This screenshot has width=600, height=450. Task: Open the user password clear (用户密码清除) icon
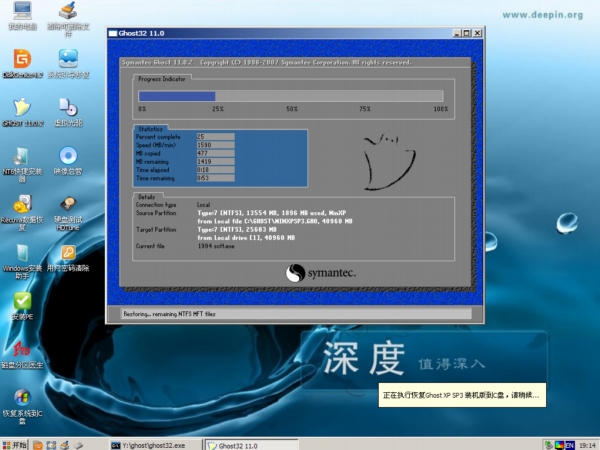(x=68, y=258)
